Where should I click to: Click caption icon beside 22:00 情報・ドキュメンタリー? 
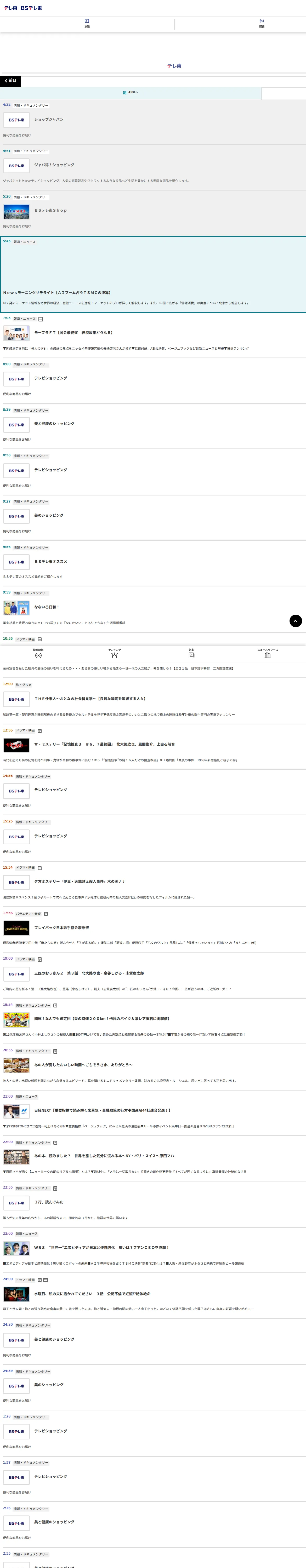(55, 1143)
